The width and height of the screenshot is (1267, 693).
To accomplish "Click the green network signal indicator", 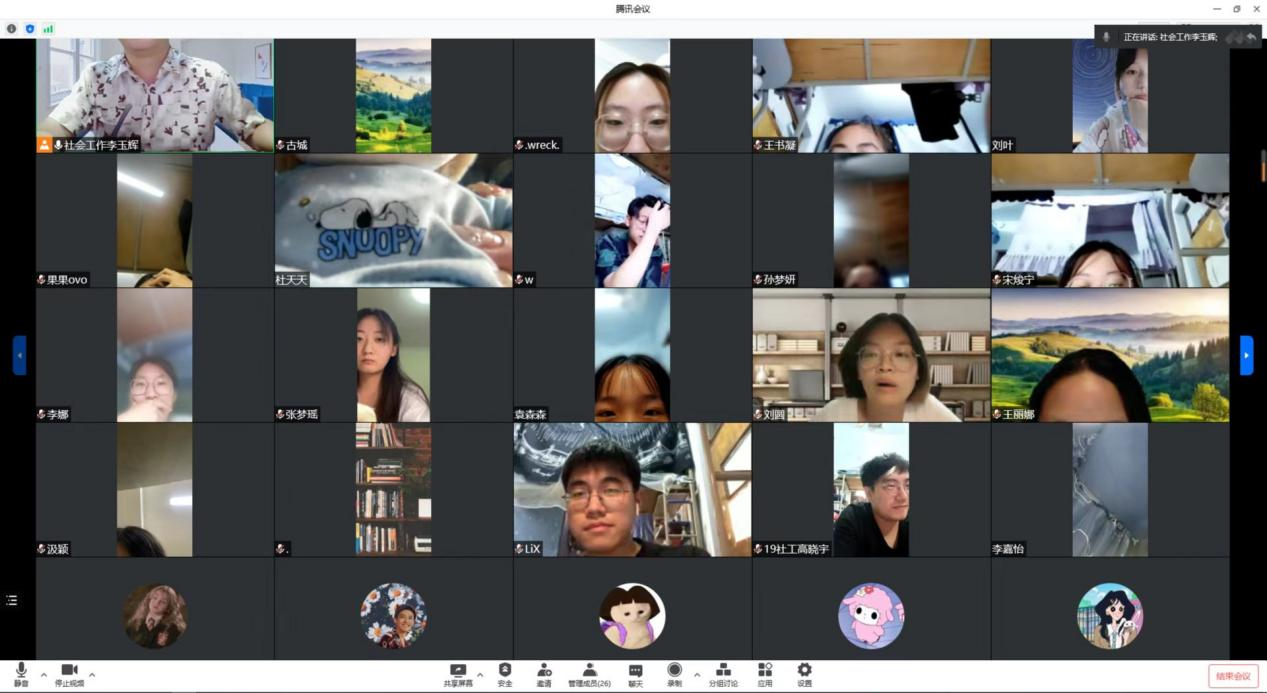I will [48, 29].
